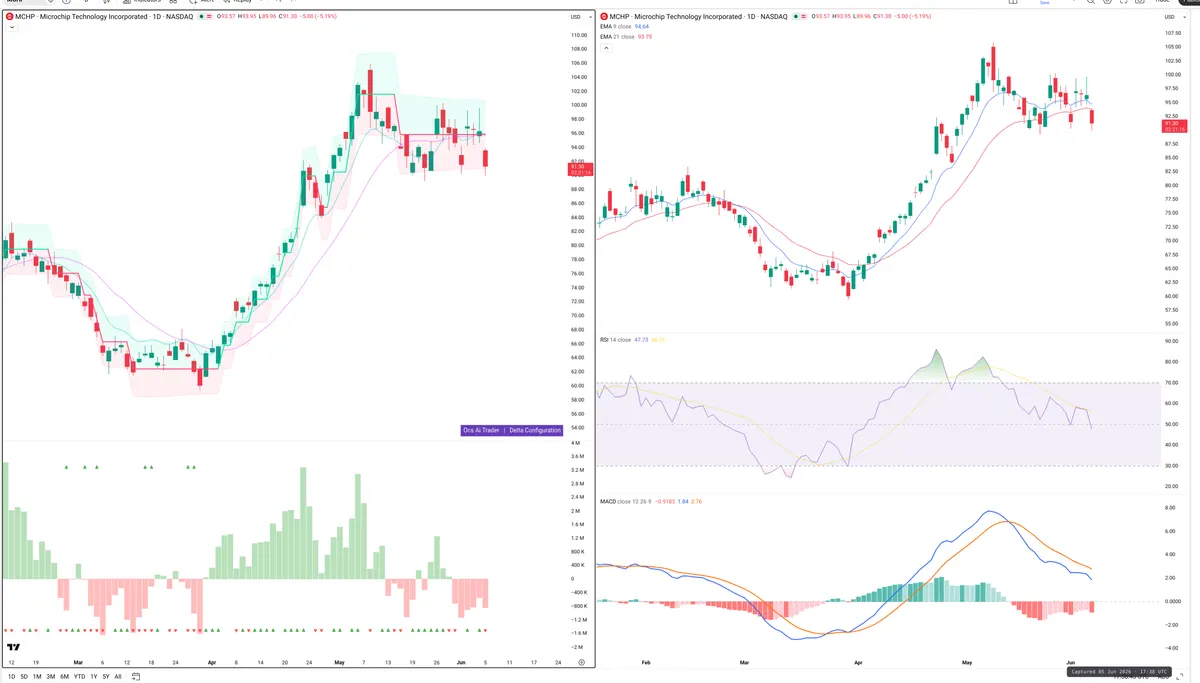Select the 6M time range
The width and height of the screenshot is (1200, 683).
click(64, 677)
